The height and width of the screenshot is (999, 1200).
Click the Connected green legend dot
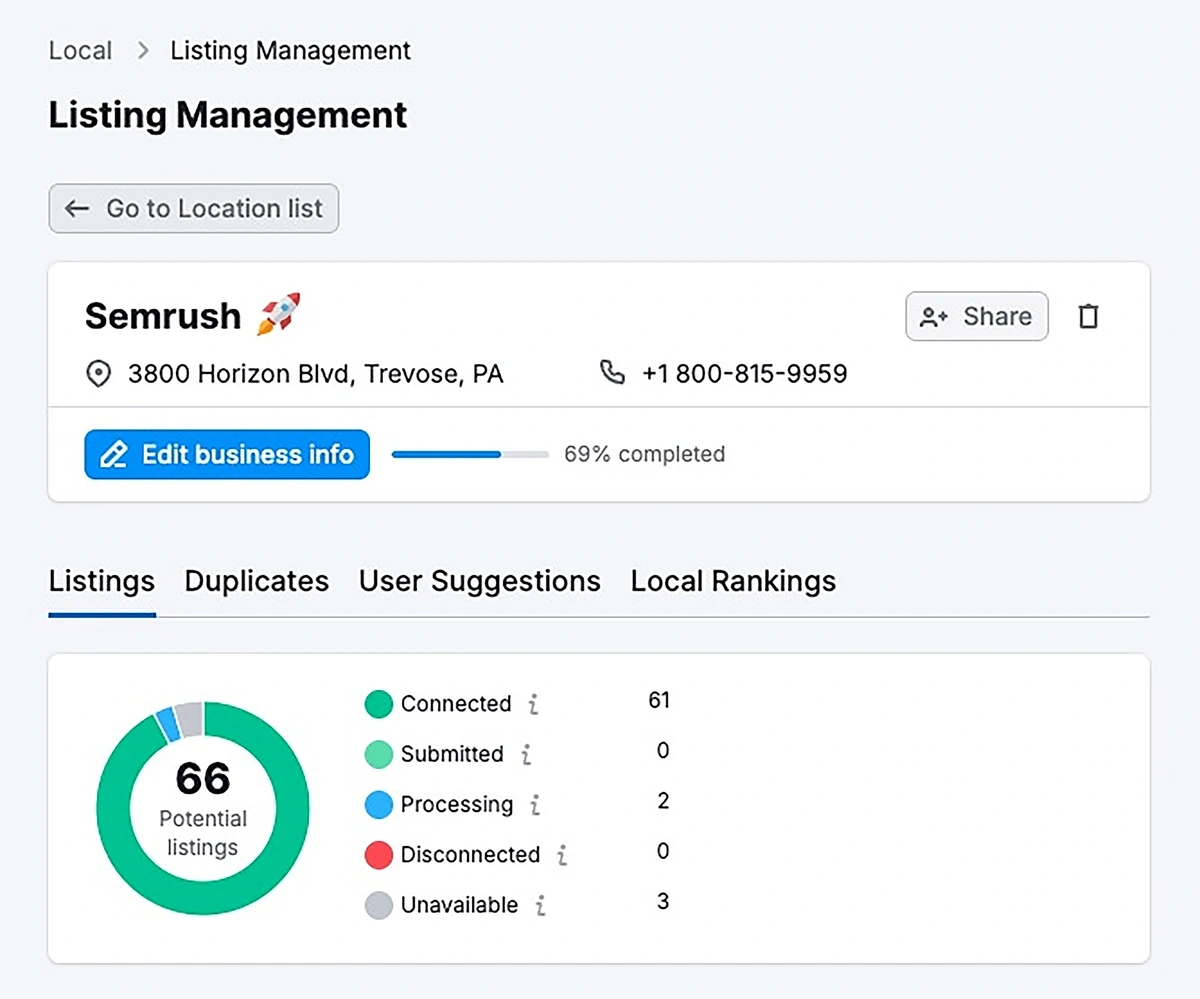click(x=379, y=704)
